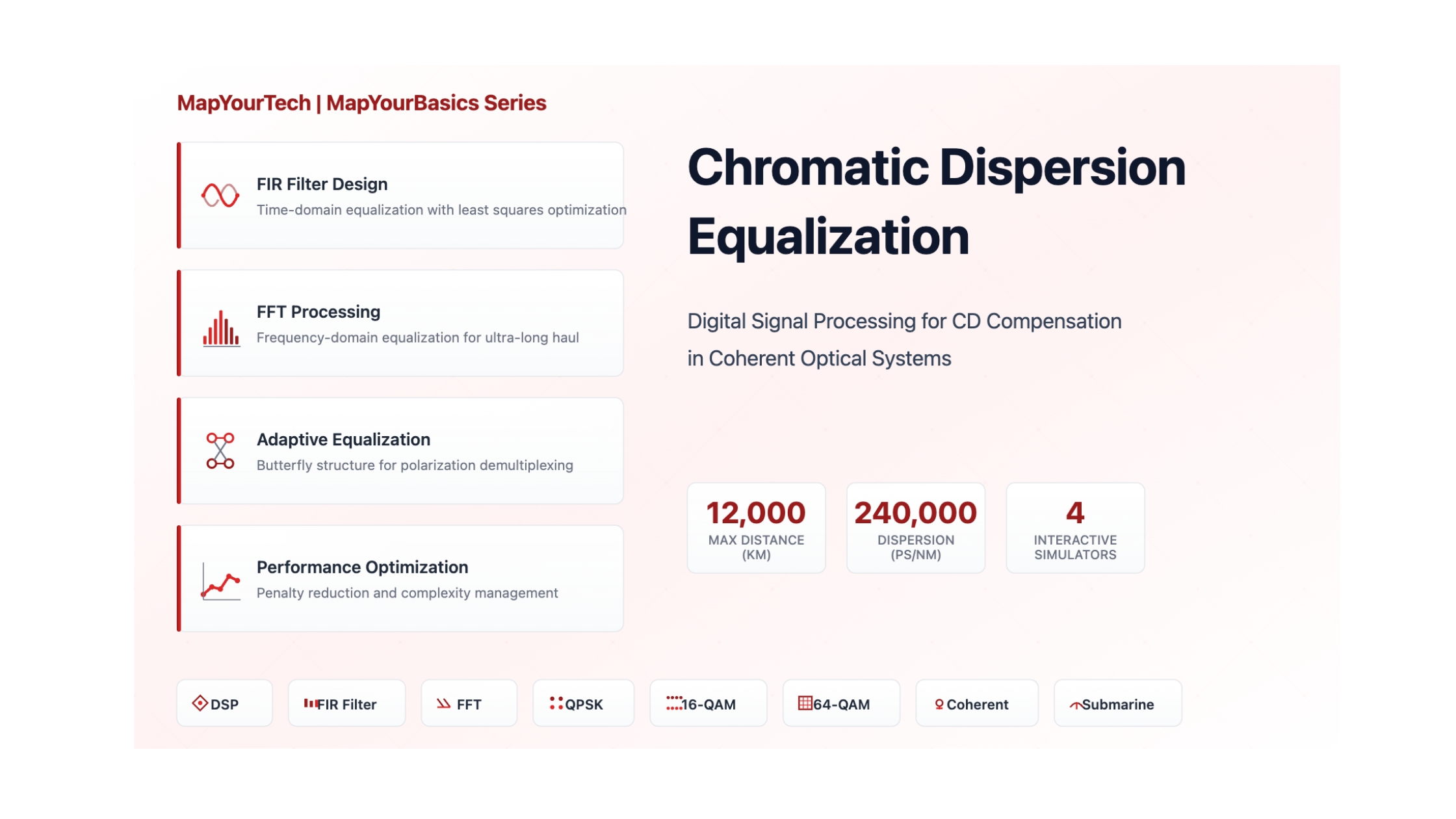Viewport: 1456px width, 819px height.
Task: Open the Adaptive Equalization card title
Action: tap(343, 440)
